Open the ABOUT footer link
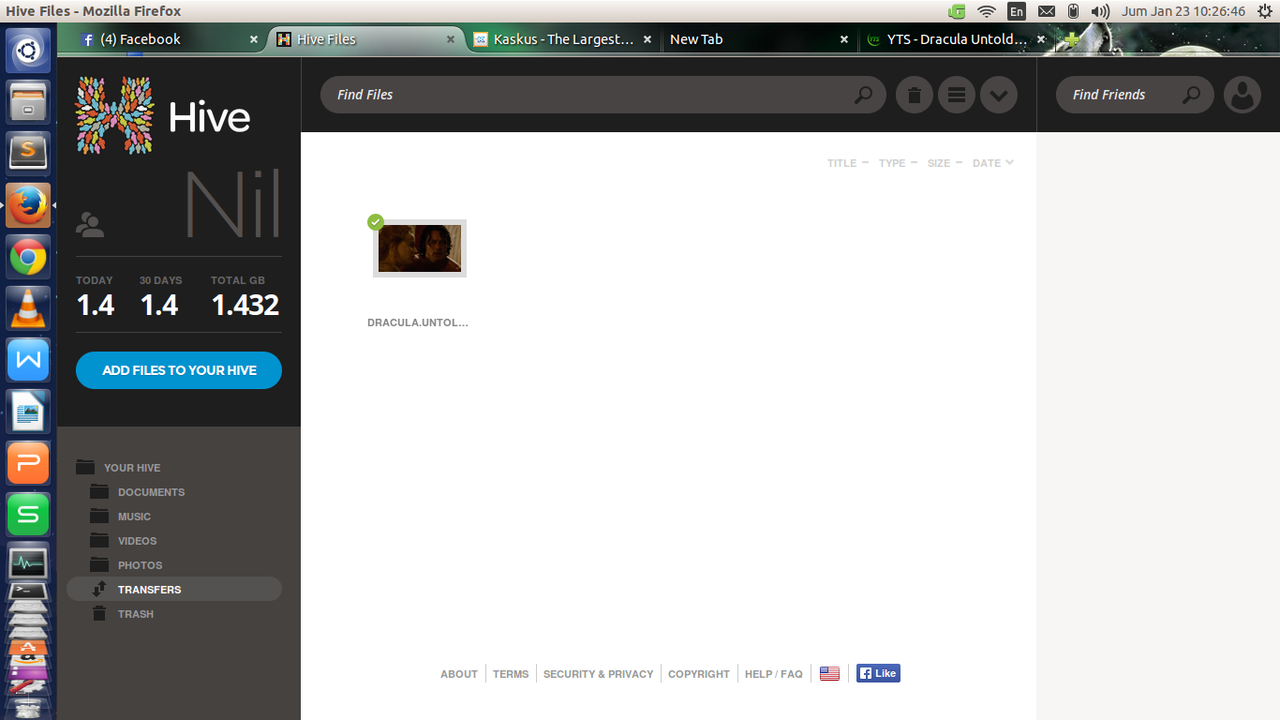1280x720 pixels. point(459,674)
